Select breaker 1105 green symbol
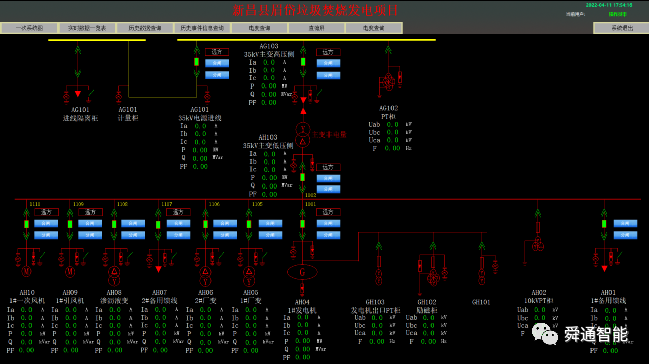The width and height of the screenshot is (649, 364). tap(249, 224)
